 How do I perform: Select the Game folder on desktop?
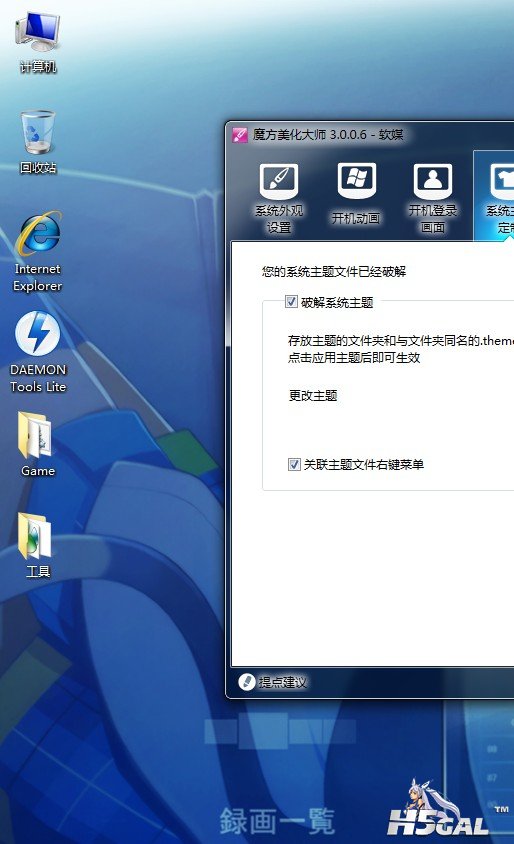coord(38,444)
